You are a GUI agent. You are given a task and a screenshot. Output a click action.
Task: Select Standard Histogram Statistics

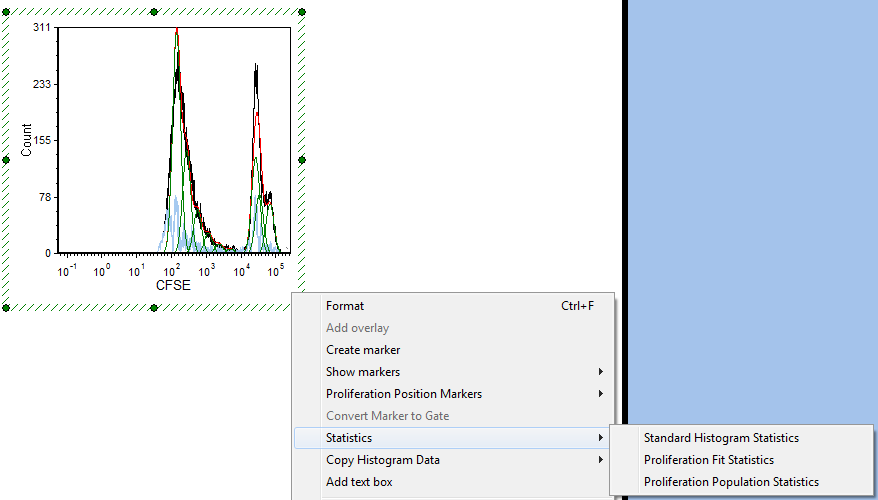(741, 438)
